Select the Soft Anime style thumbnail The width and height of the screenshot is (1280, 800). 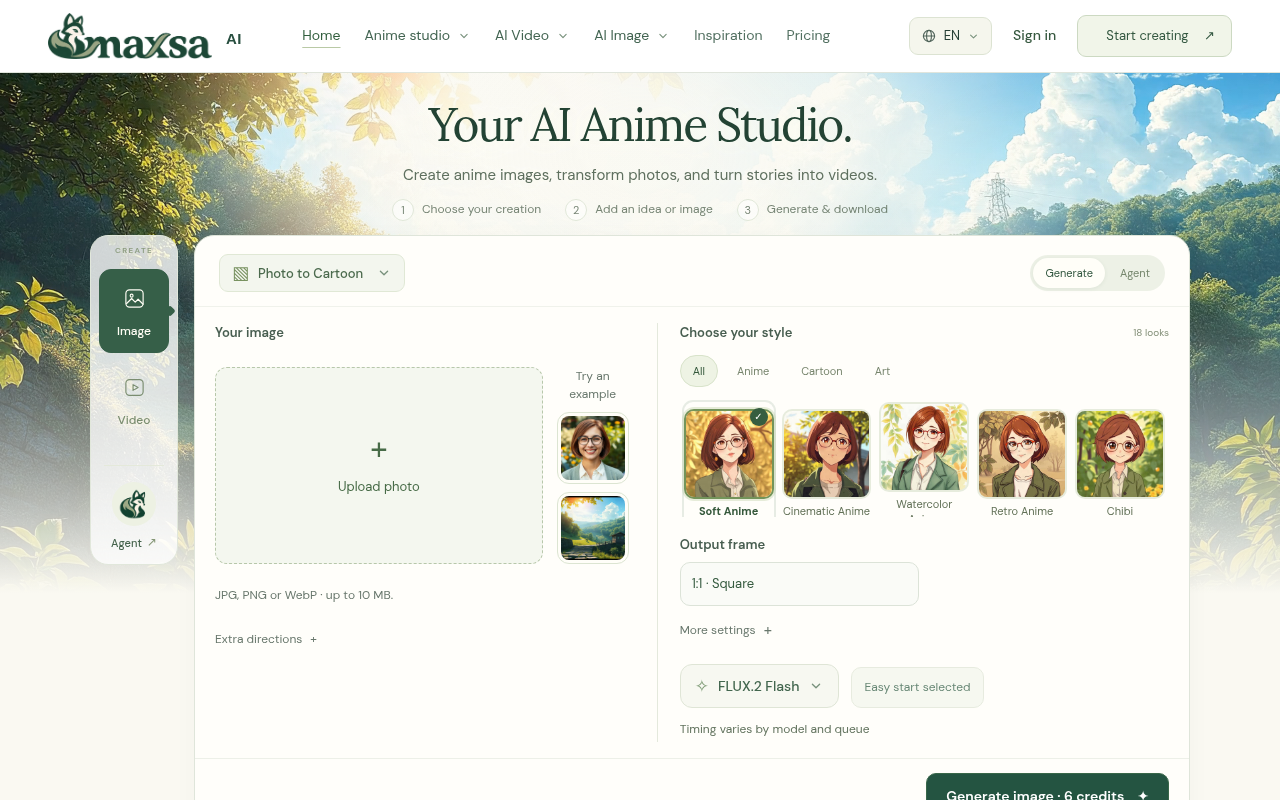click(728, 454)
